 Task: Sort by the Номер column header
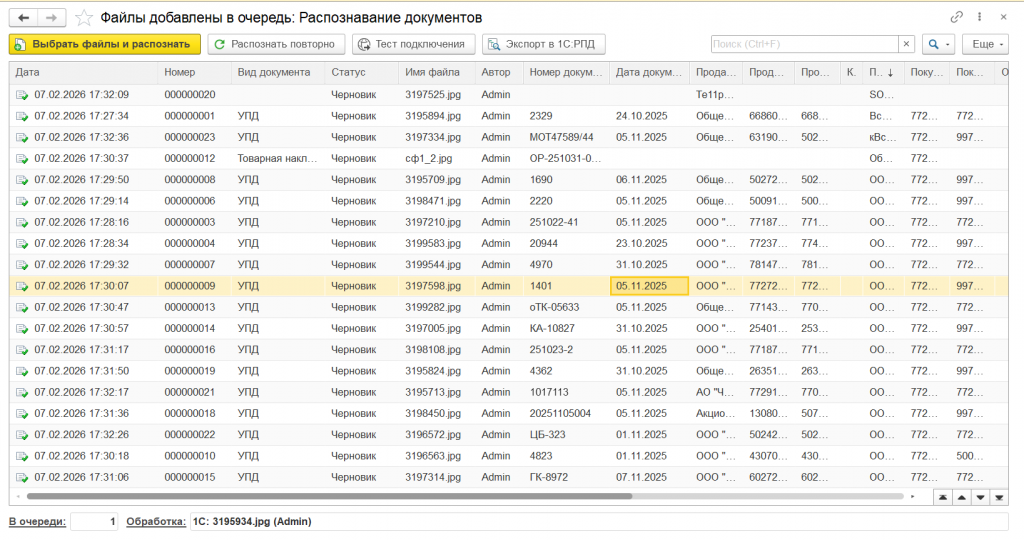point(194,72)
